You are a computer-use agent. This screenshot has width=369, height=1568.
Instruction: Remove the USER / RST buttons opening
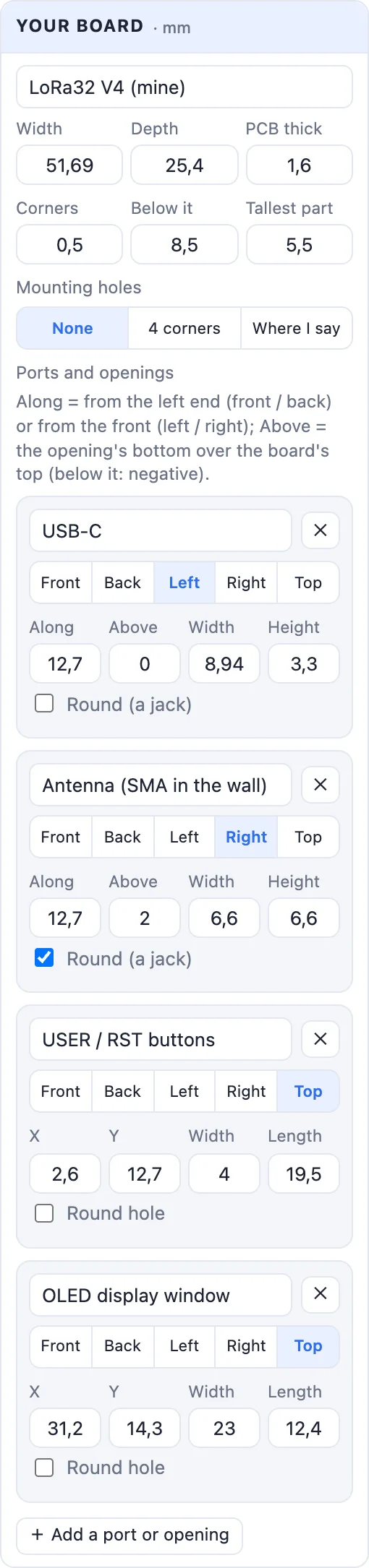[x=321, y=1039]
